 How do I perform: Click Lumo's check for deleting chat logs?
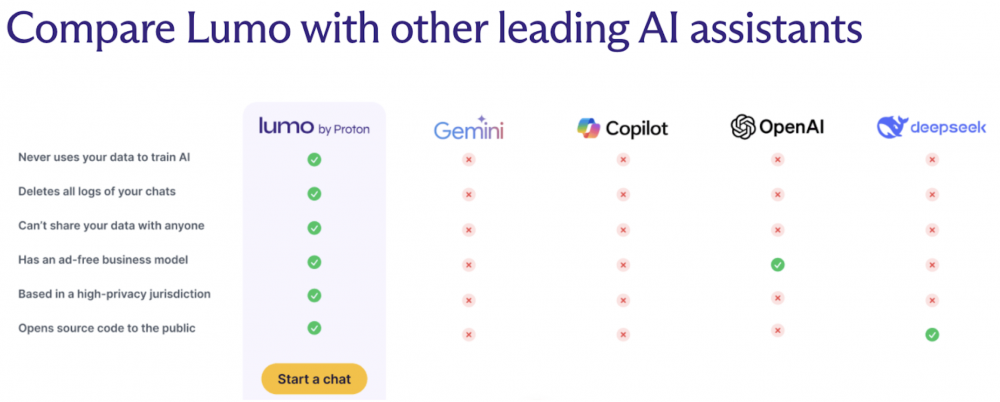(314, 193)
